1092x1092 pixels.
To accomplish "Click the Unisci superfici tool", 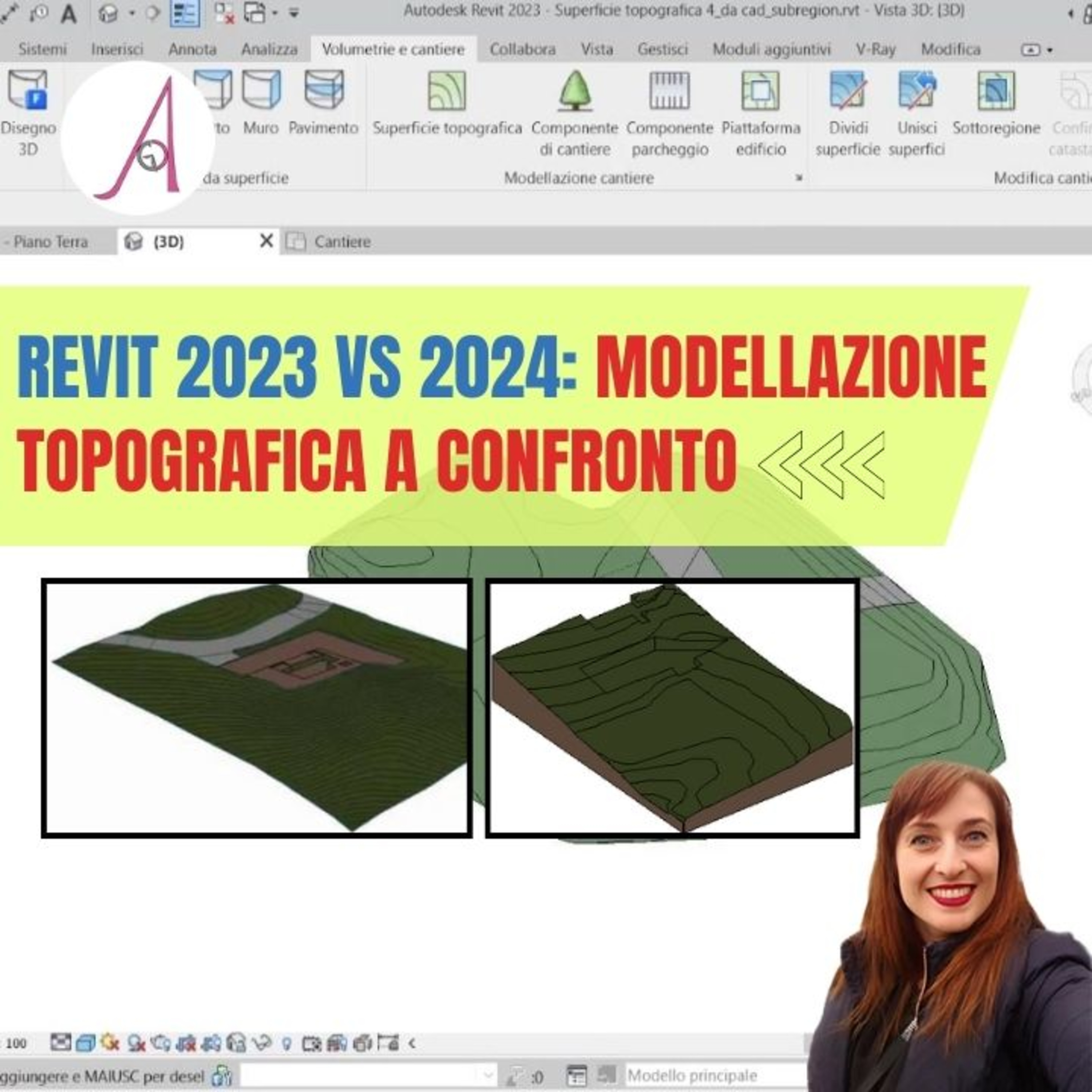I will 917,113.
